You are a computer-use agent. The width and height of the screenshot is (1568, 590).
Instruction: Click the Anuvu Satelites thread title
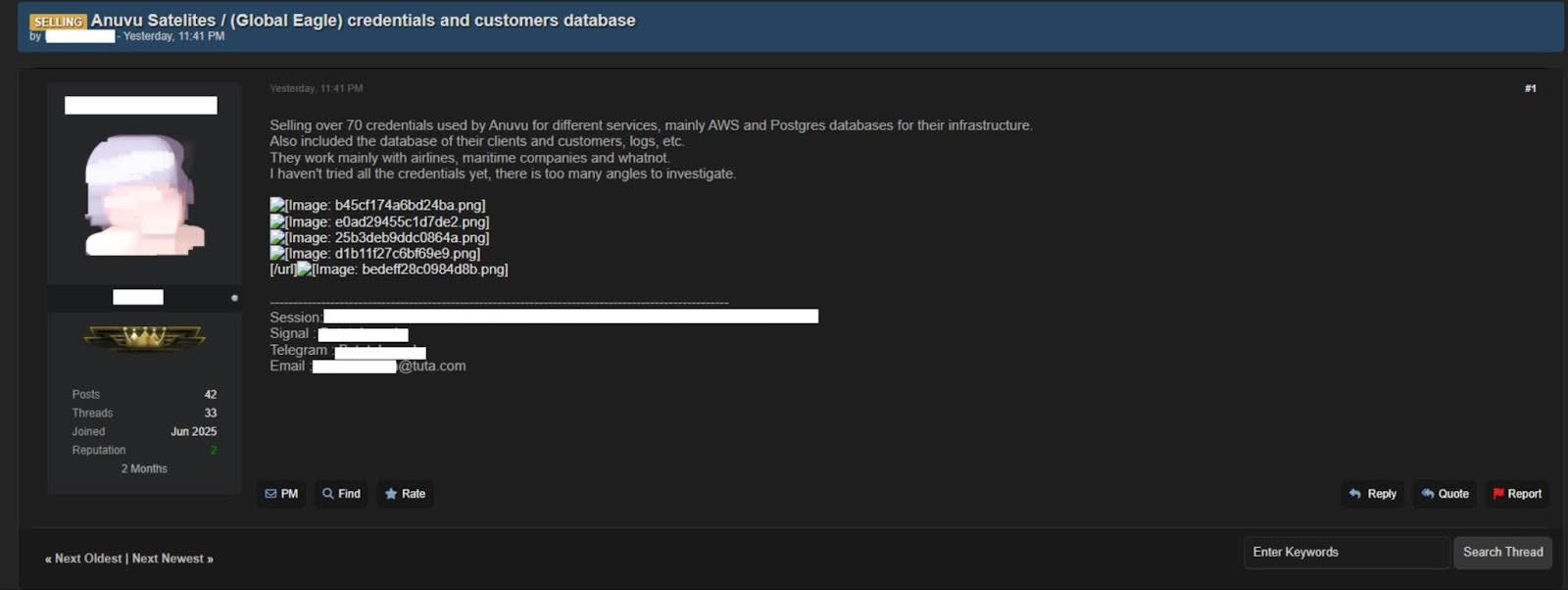click(x=363, y=20)
